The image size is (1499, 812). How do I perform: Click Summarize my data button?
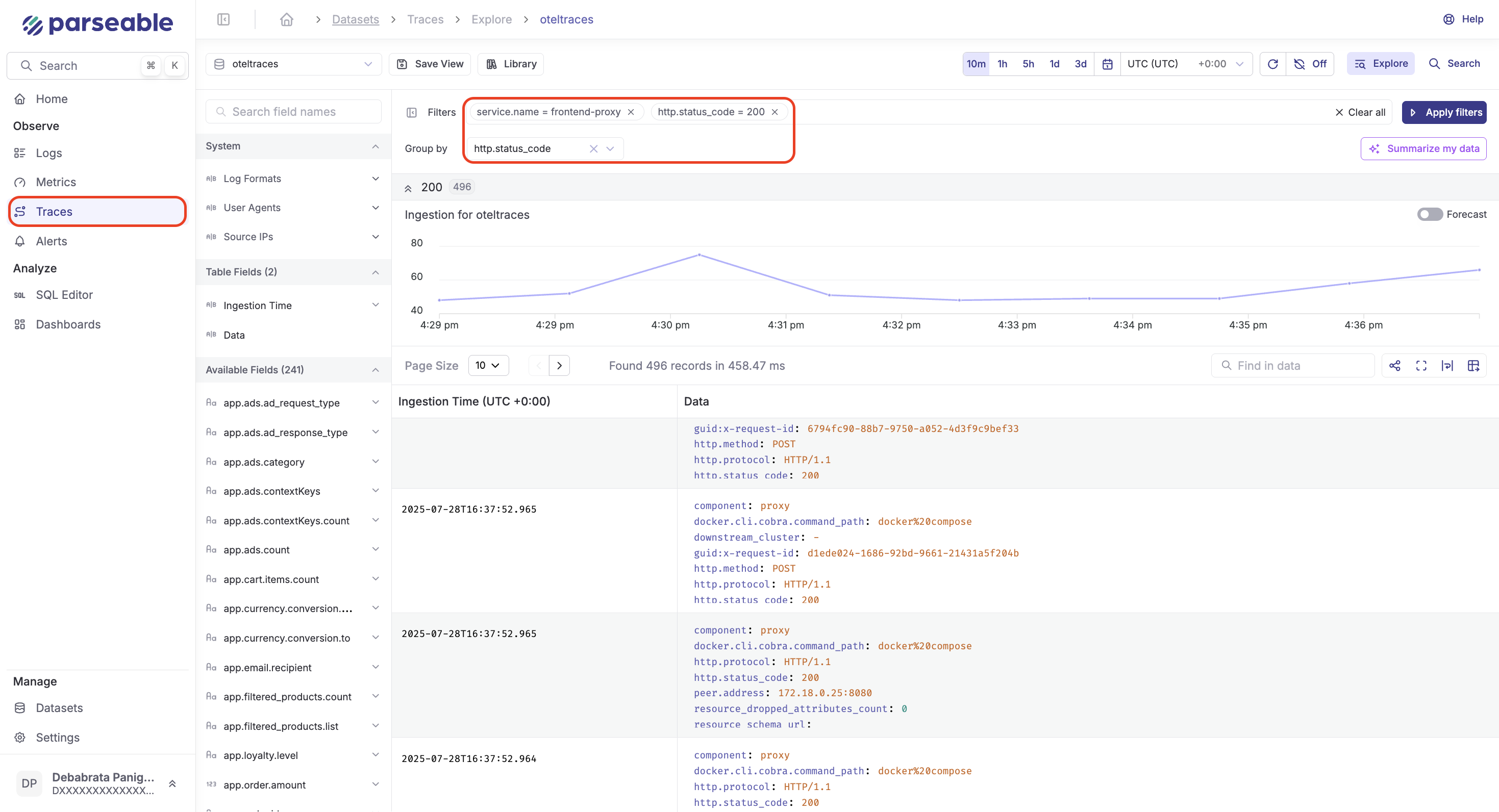coord(1423,148)
